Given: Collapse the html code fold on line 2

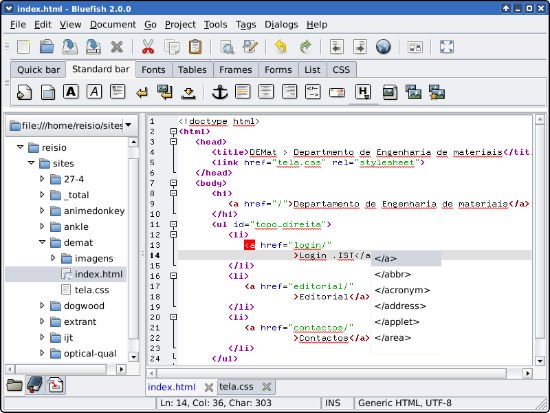Looking at the screenshot, I should pos(173,132).
